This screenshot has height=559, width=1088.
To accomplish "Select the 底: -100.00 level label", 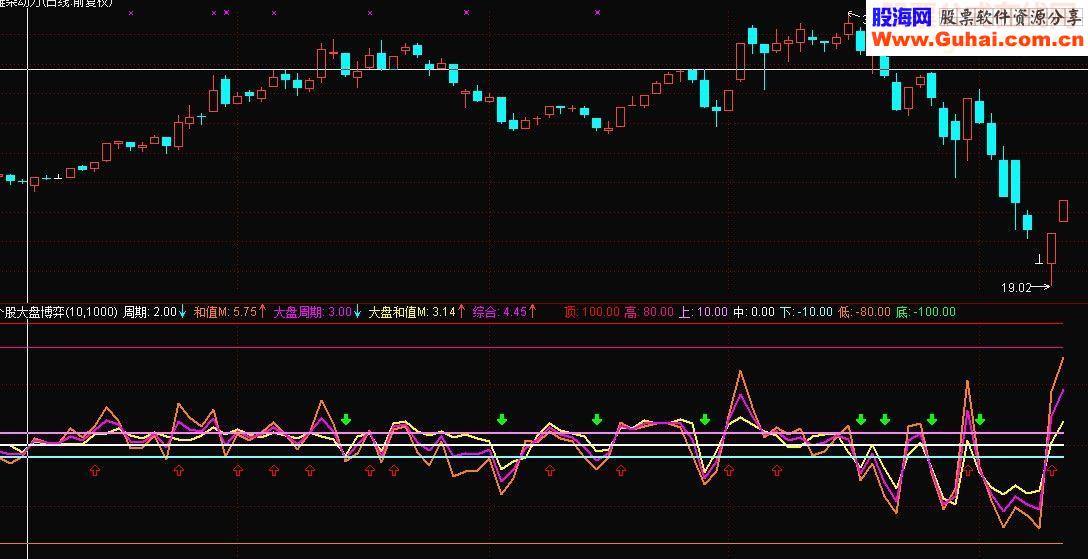I will 926,312.
